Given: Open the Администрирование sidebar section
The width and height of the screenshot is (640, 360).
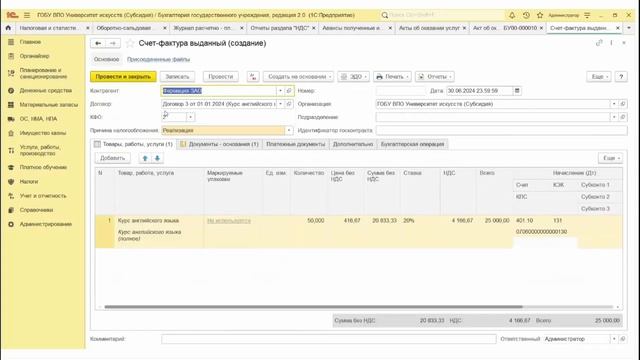Looking at the screenshot, I should 40,224.
